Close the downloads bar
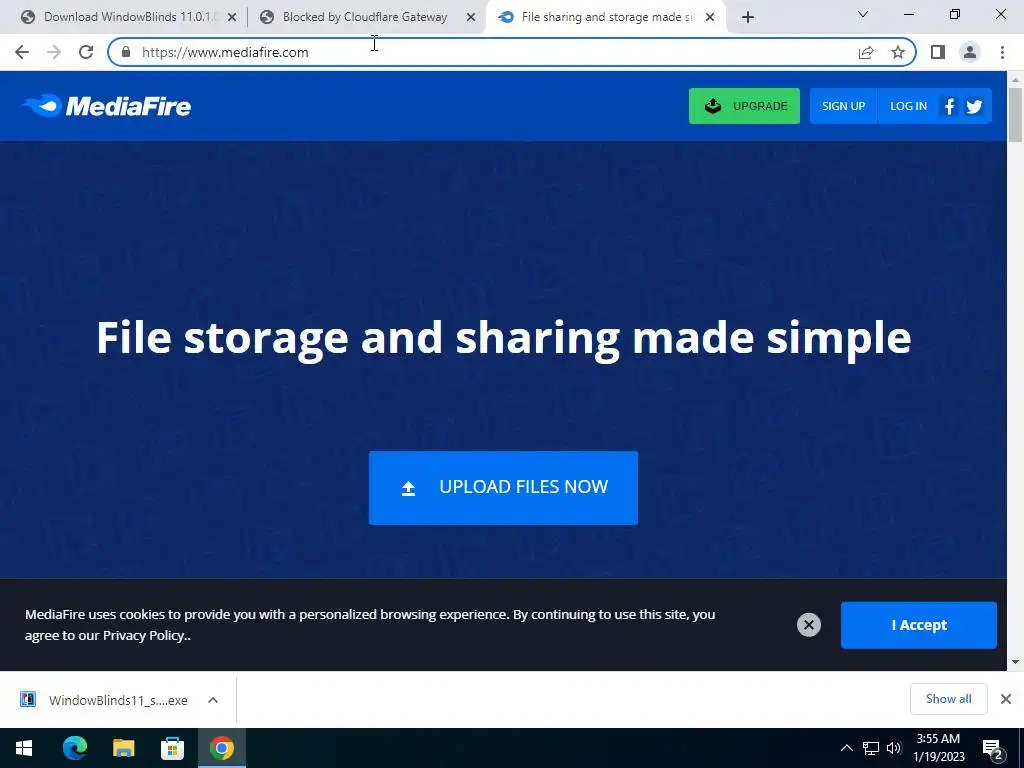 1006,699
